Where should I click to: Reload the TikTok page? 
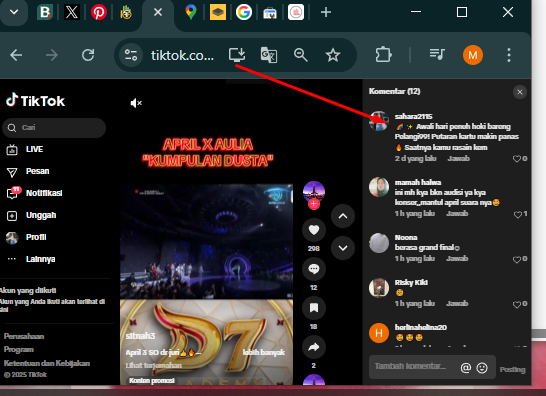[x=88, y=55]
